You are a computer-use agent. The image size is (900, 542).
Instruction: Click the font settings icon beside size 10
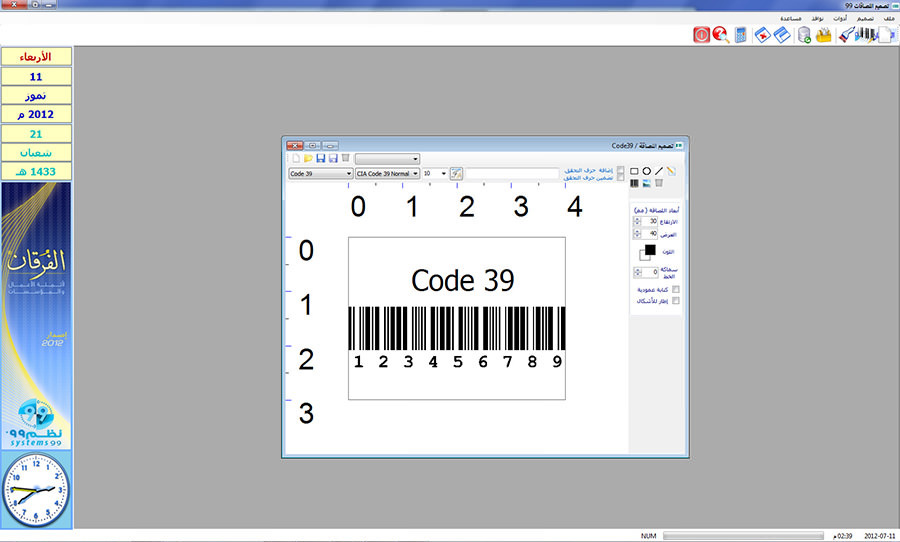pos(456,173)
